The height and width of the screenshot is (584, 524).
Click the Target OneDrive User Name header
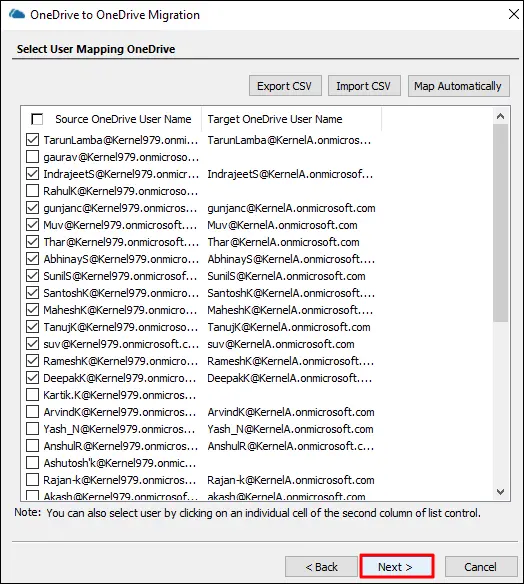275,119
